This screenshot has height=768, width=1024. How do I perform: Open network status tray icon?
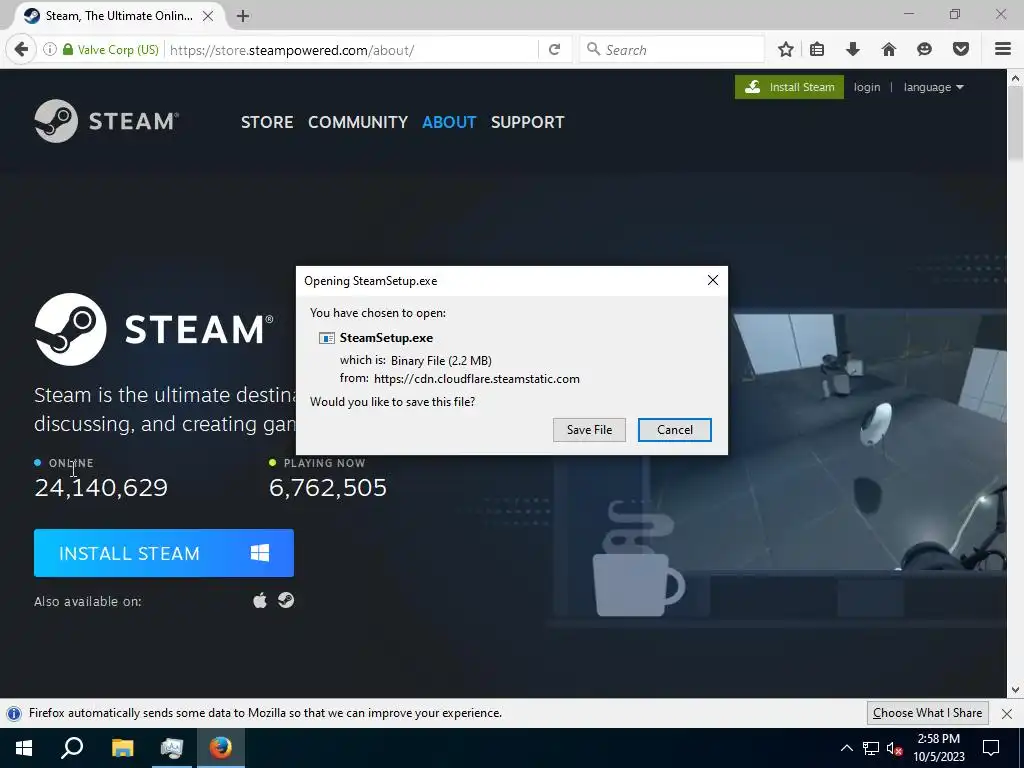(x=871, y=748)
